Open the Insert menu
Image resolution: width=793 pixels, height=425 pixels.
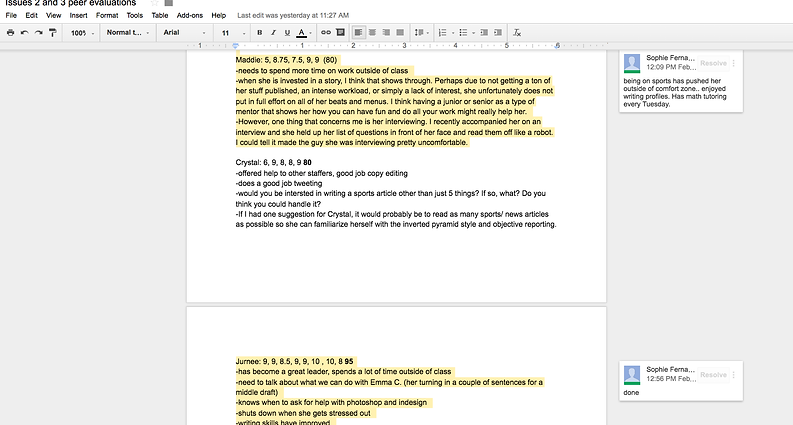click(x=78, y=16)
